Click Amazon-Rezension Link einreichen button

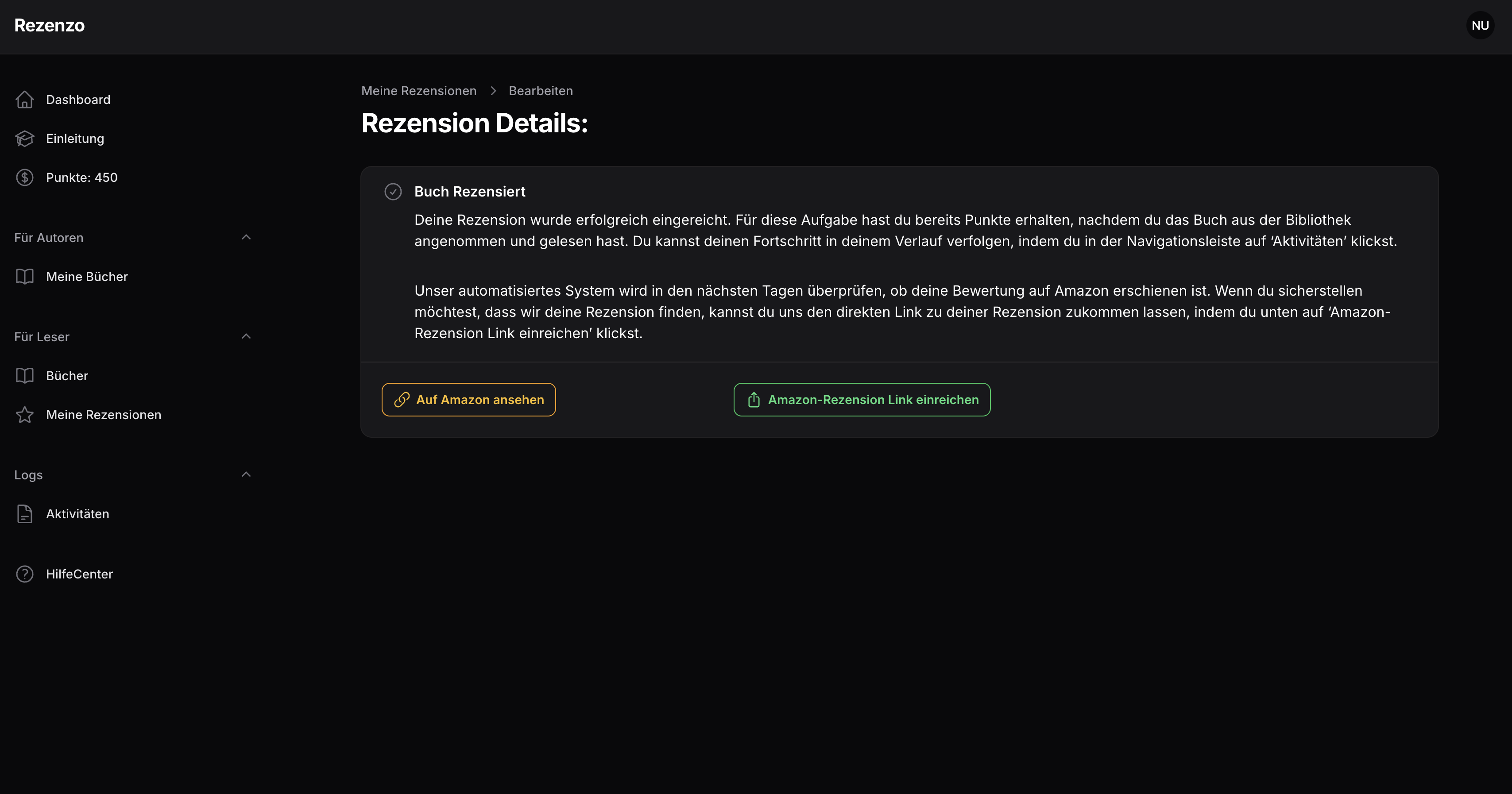pos(862,400)
